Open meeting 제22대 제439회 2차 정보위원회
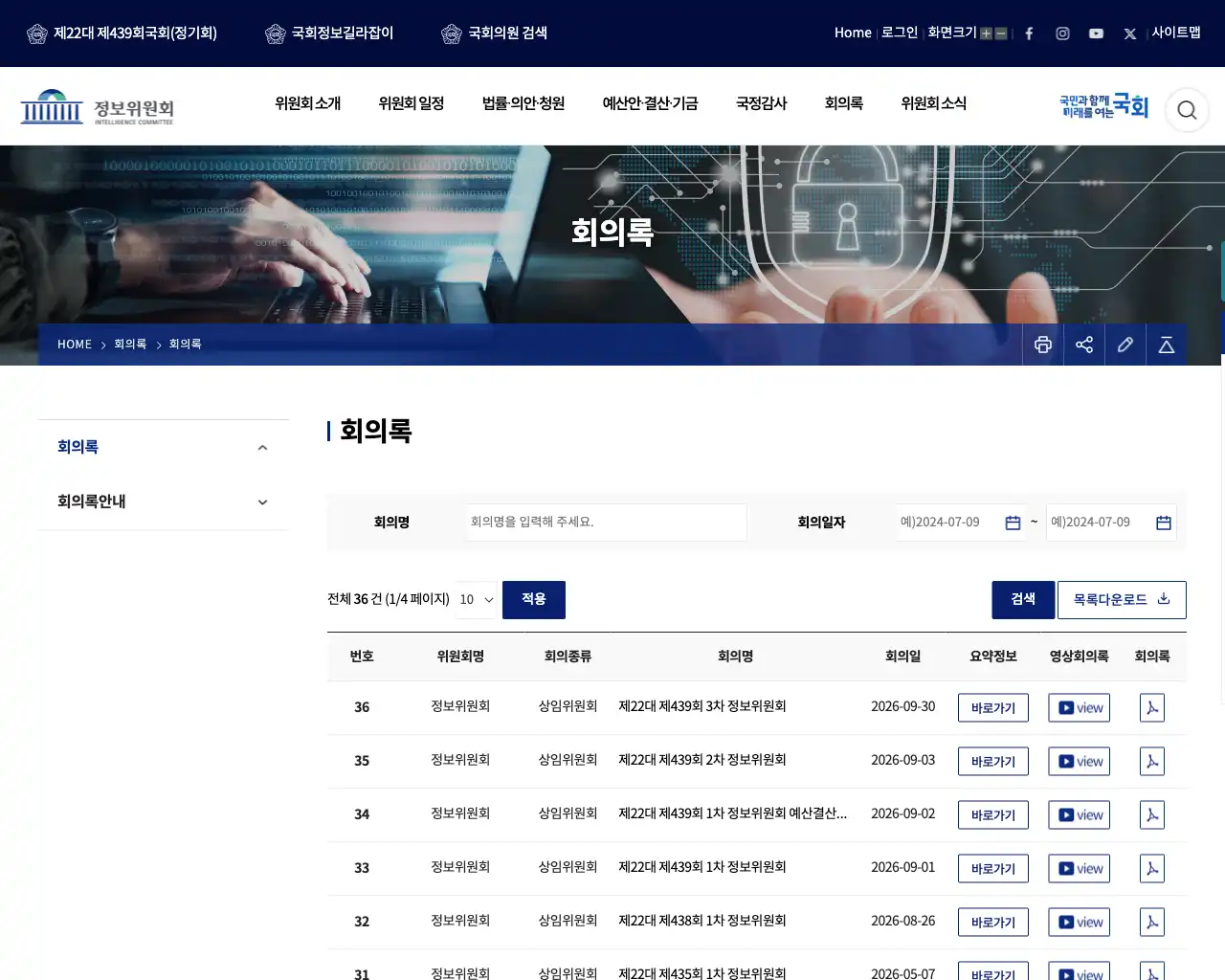Screen dimensions: 1225x980 coord(702,760)
